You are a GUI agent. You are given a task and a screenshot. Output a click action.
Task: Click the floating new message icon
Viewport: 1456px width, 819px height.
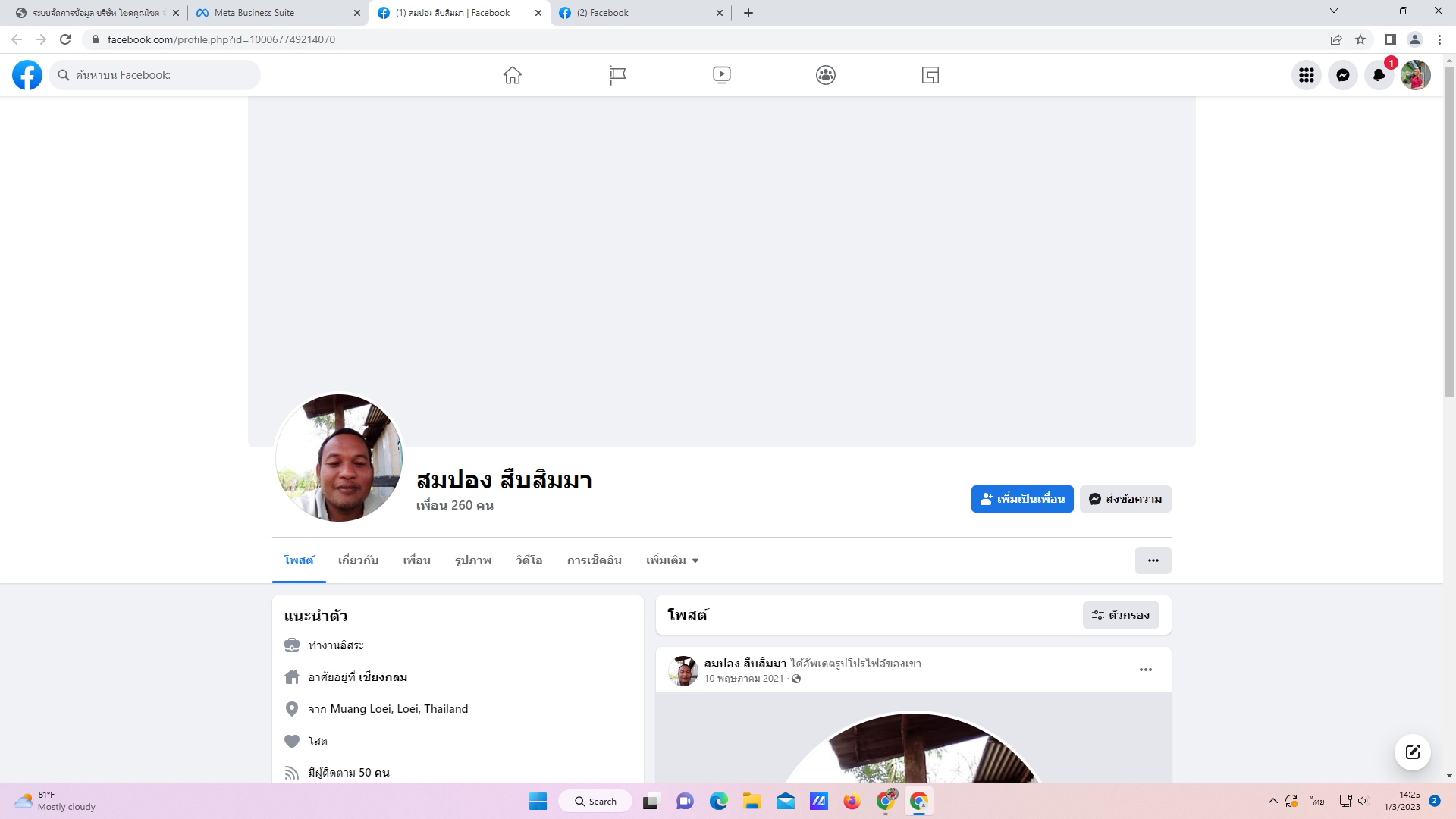(x=1412, y=752)
